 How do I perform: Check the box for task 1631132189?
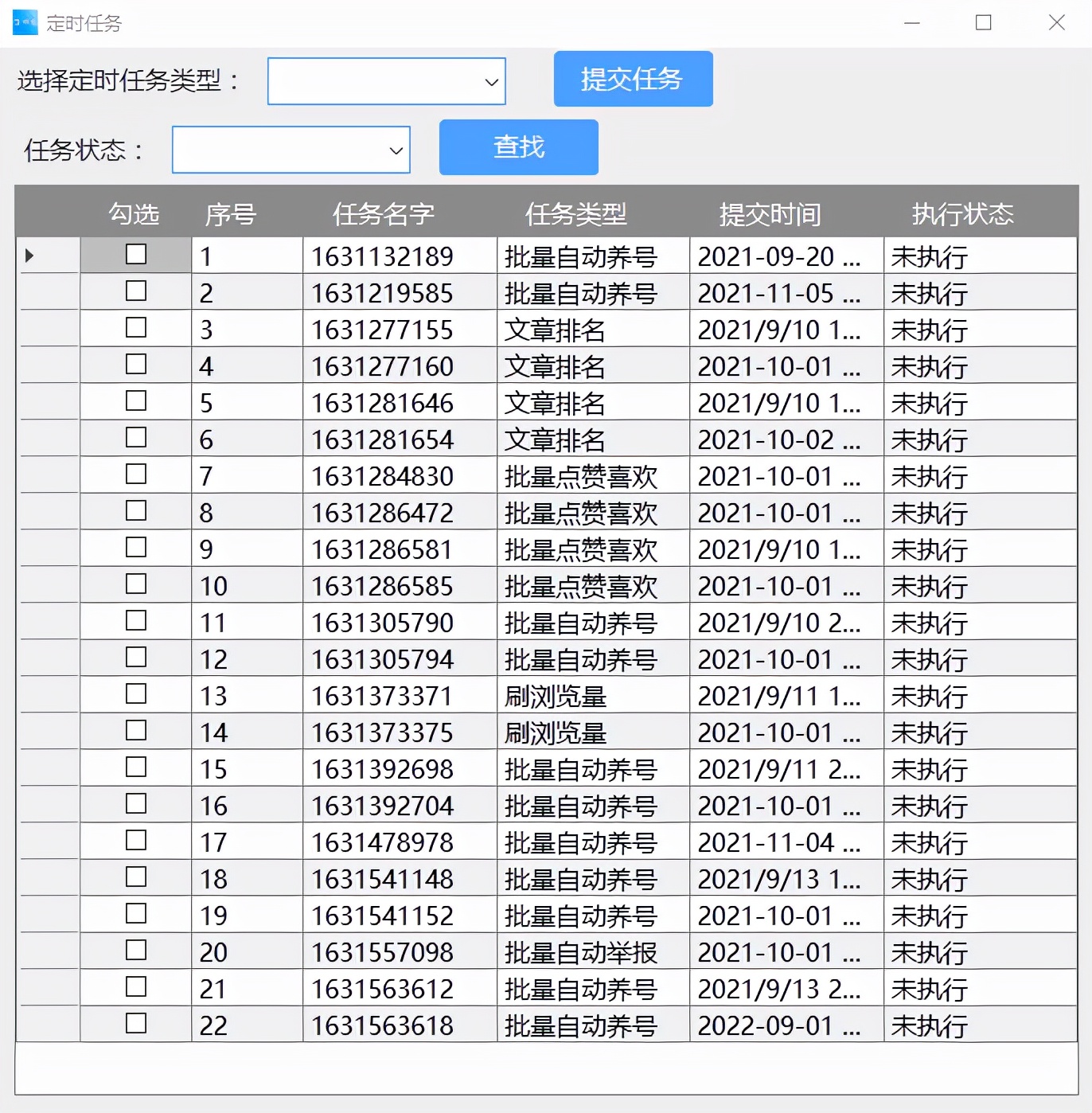tap(136, 255)
